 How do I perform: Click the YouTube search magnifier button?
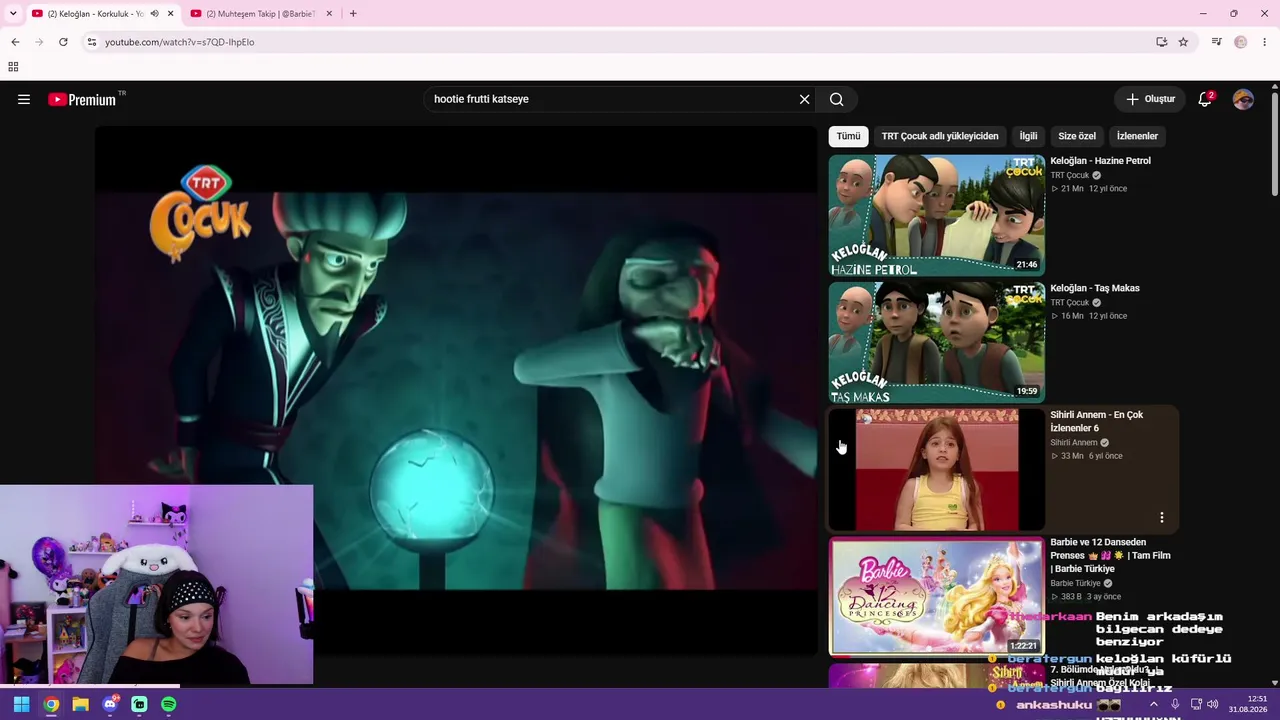coord(837,99)
